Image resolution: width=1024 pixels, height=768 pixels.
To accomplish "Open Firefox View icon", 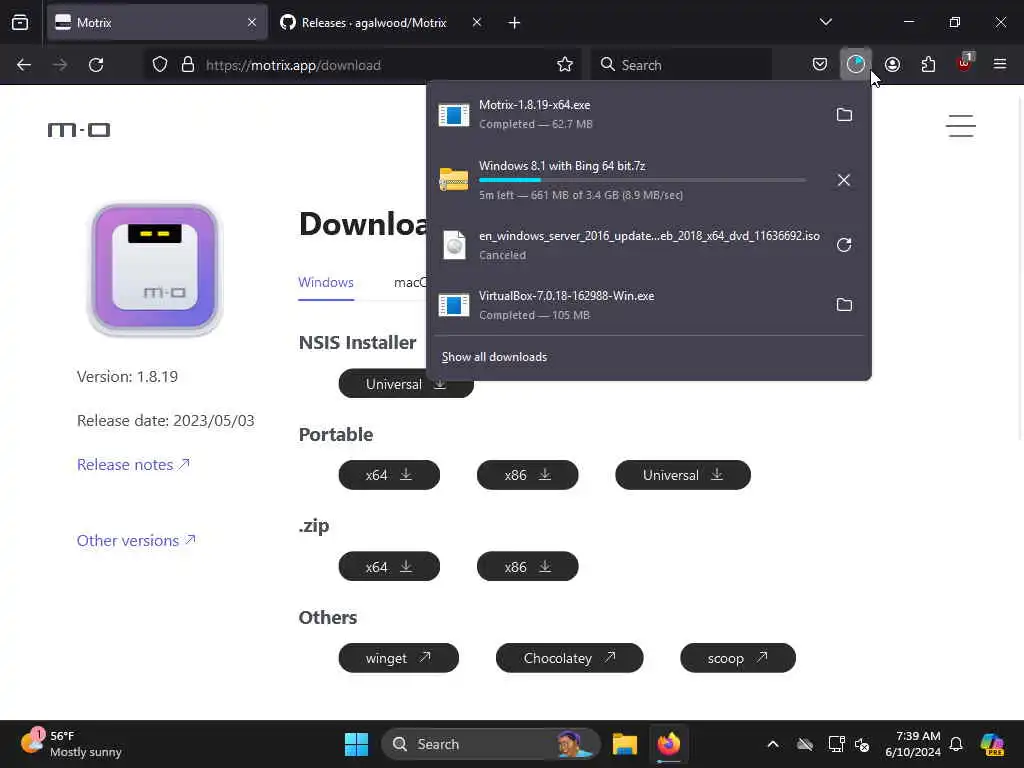I will [20, 23].
